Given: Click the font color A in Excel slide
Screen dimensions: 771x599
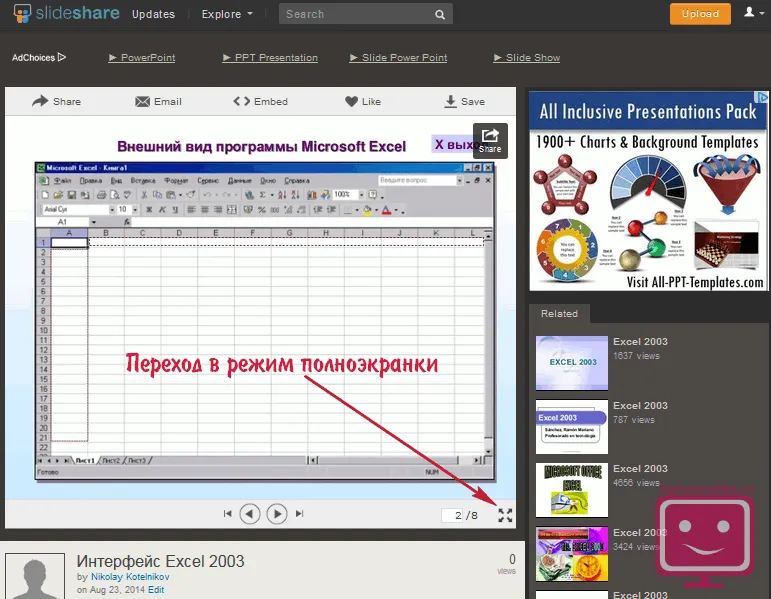Looking at the screenshot, I should (386, 210).
